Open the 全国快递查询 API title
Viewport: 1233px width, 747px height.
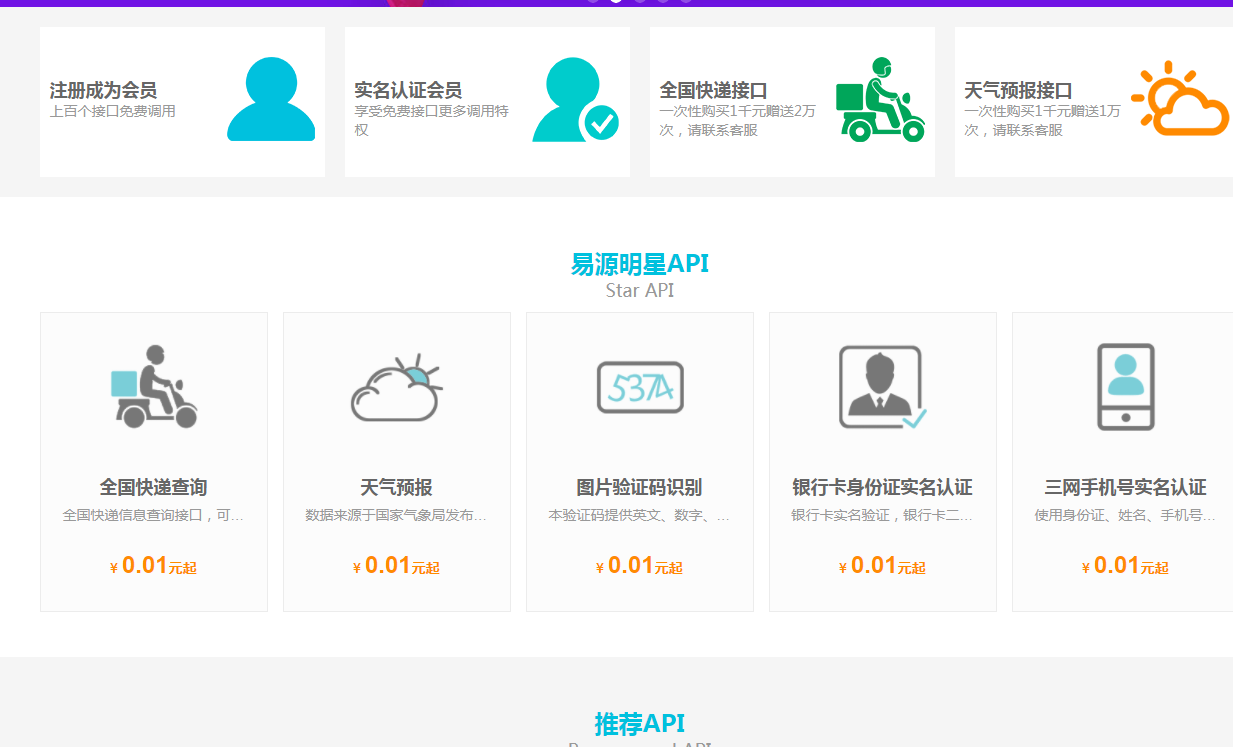coord(154,488)
